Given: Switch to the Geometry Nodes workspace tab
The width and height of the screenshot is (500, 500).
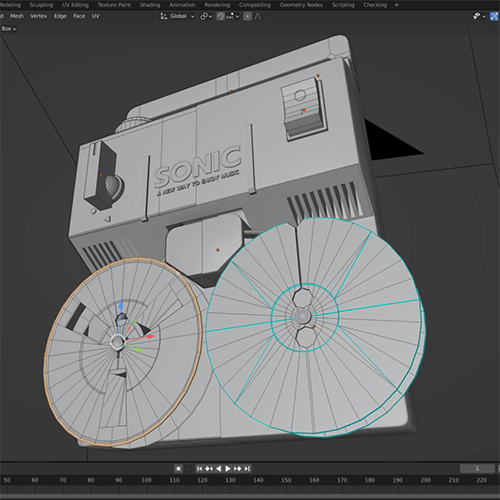Looking at the screenshot, I should (301, 5).
